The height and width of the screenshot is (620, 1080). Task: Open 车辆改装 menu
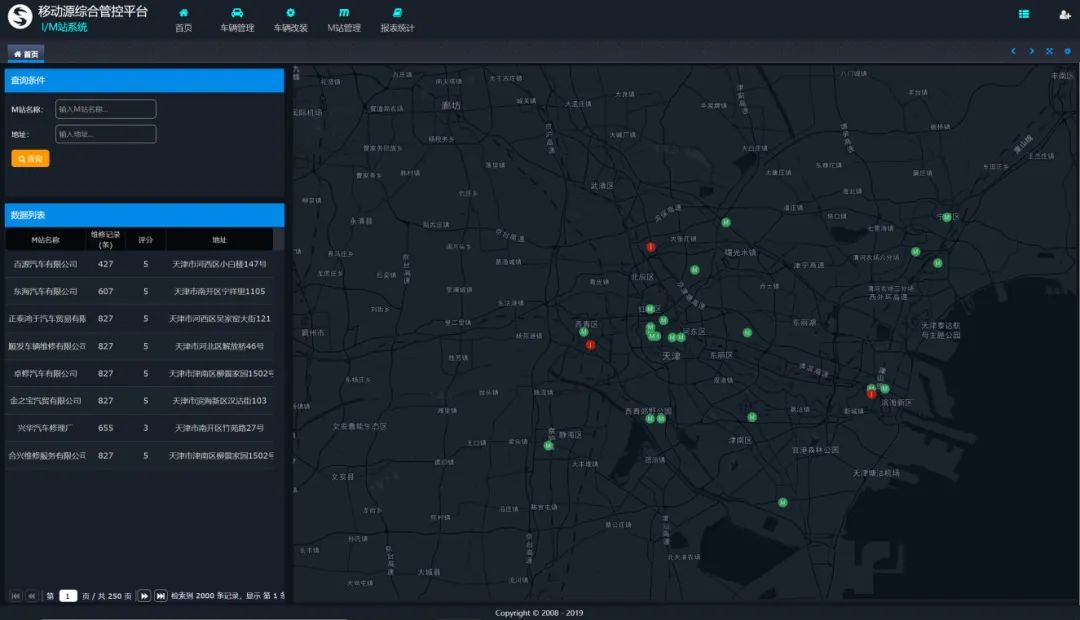click(290, 20)
